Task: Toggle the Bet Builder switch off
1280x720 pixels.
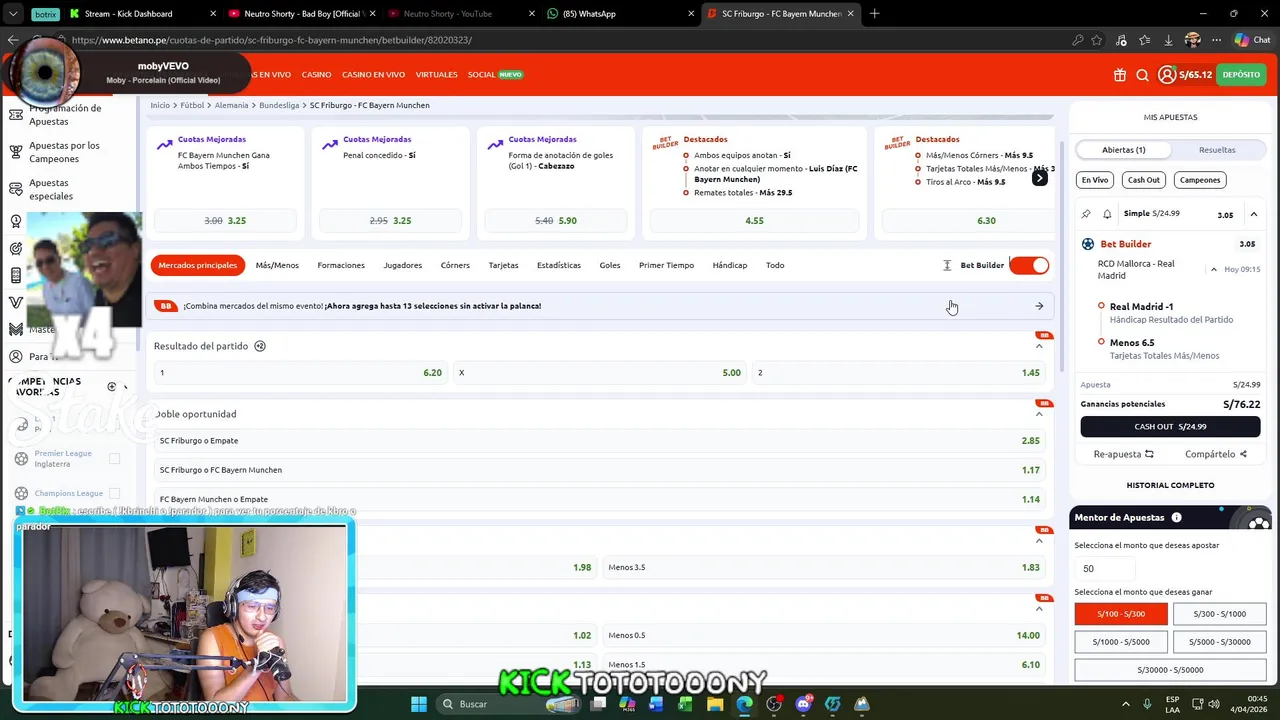Action: pyautogui.click(x=1029, y=265)
